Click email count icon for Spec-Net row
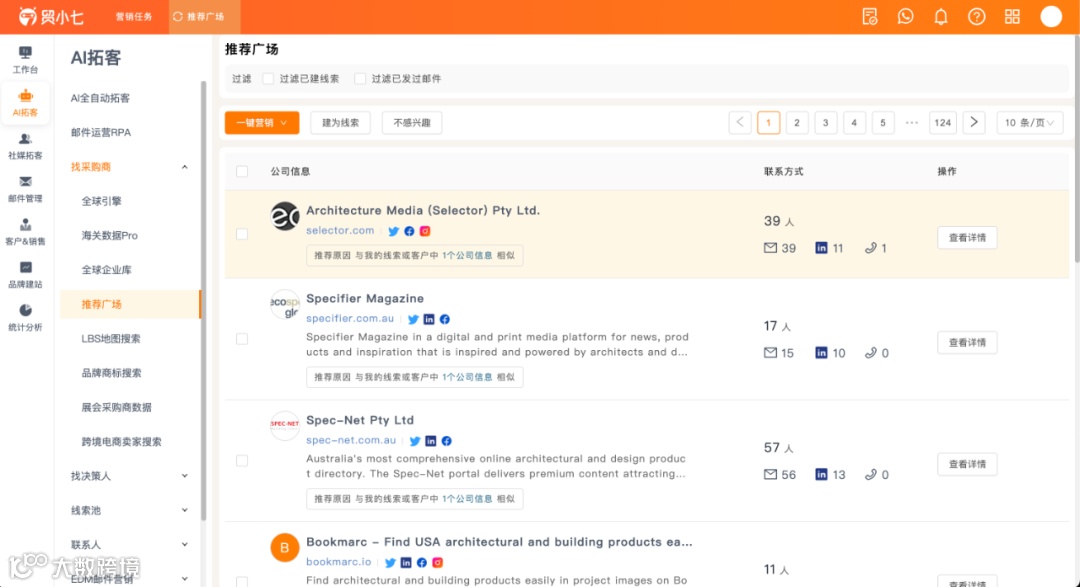This screenshot has height=587, width=1080. tap(770, 474)
